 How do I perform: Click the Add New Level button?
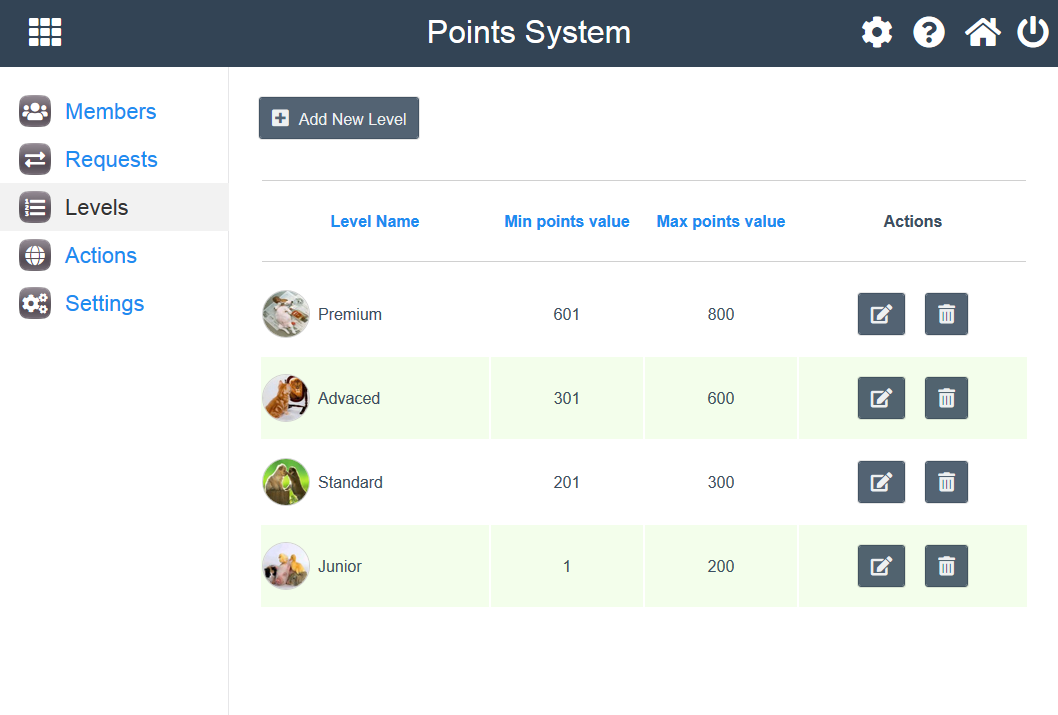point(339,118)
